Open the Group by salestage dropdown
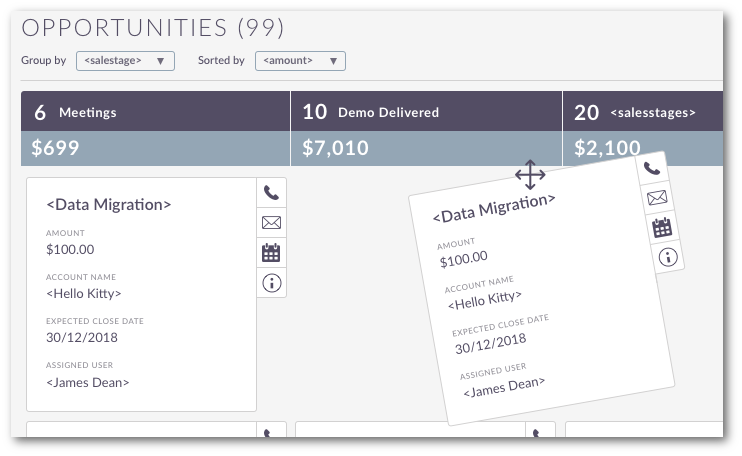Viewport: 742px width, 456px height. pyautogui.click(x=125, y=61)
